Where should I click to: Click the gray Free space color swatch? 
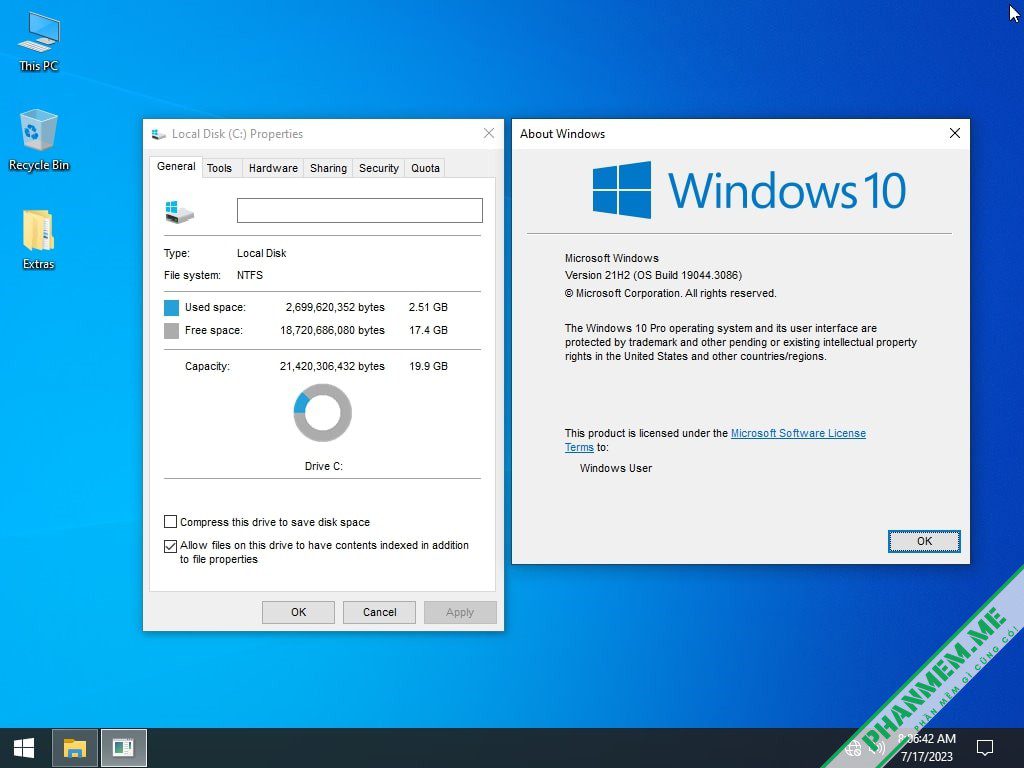tap(171, 331)
